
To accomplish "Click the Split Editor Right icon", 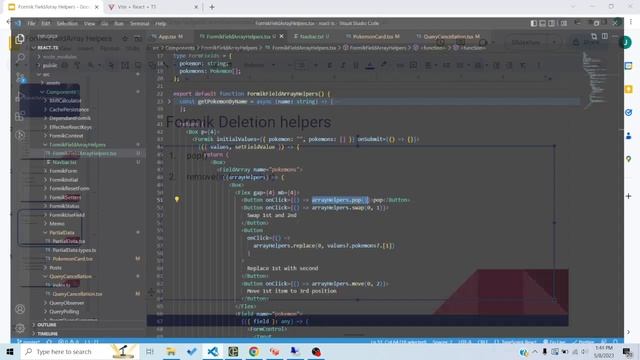I will tap(604, 36).
